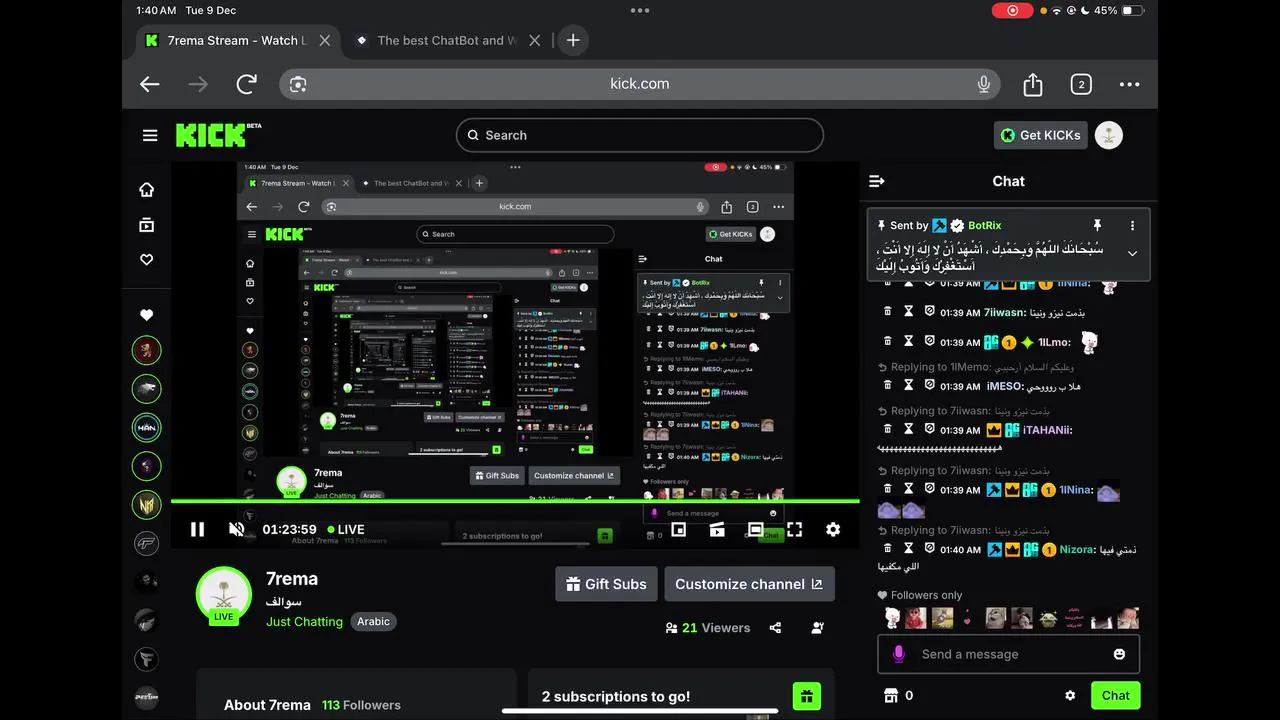The image size is (1280, 720).
Task: Click the KICK beta logo
Action: pyautogui.click(x=218, y=135)
